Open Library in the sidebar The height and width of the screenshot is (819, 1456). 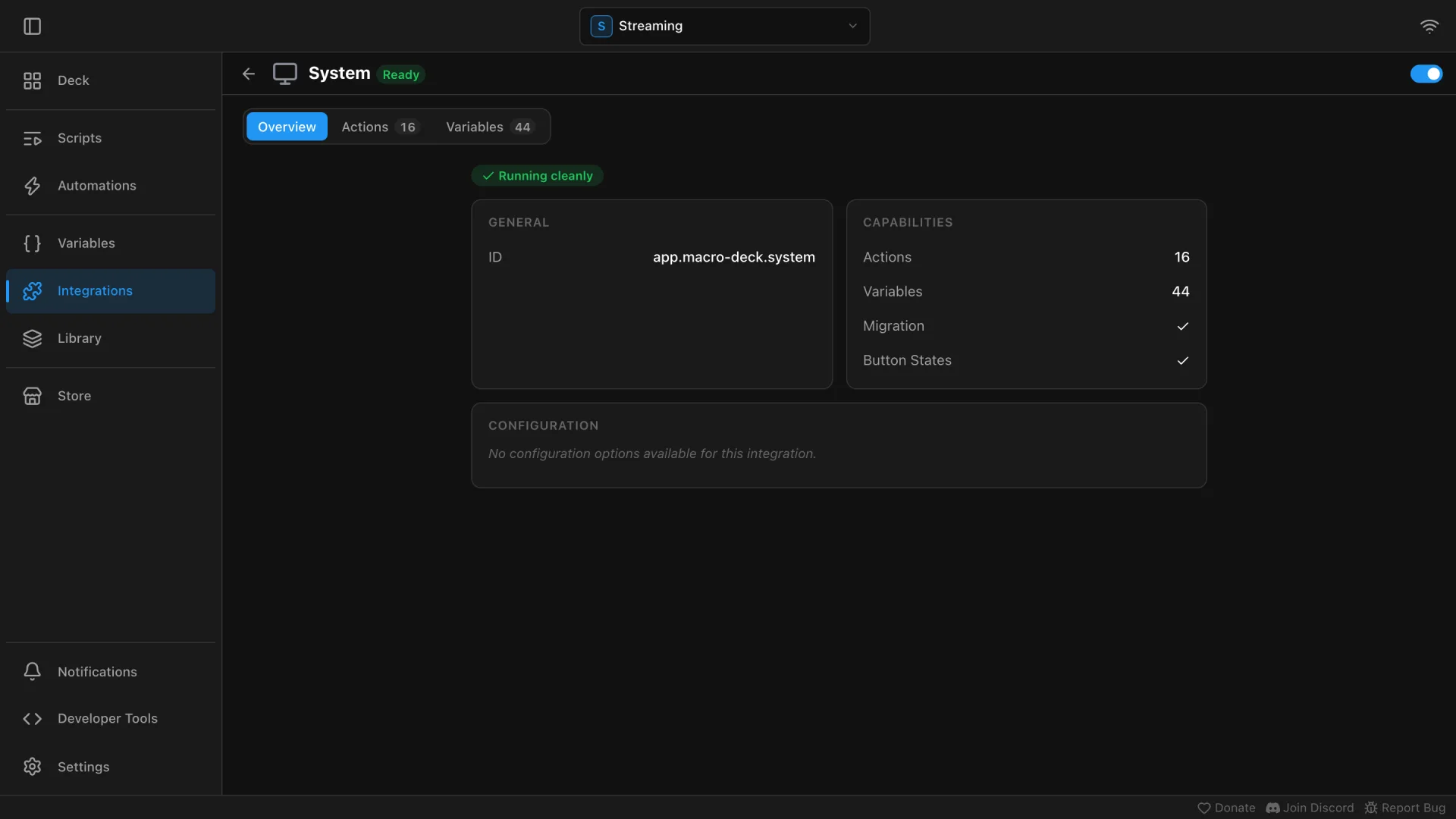coord(111,338)
